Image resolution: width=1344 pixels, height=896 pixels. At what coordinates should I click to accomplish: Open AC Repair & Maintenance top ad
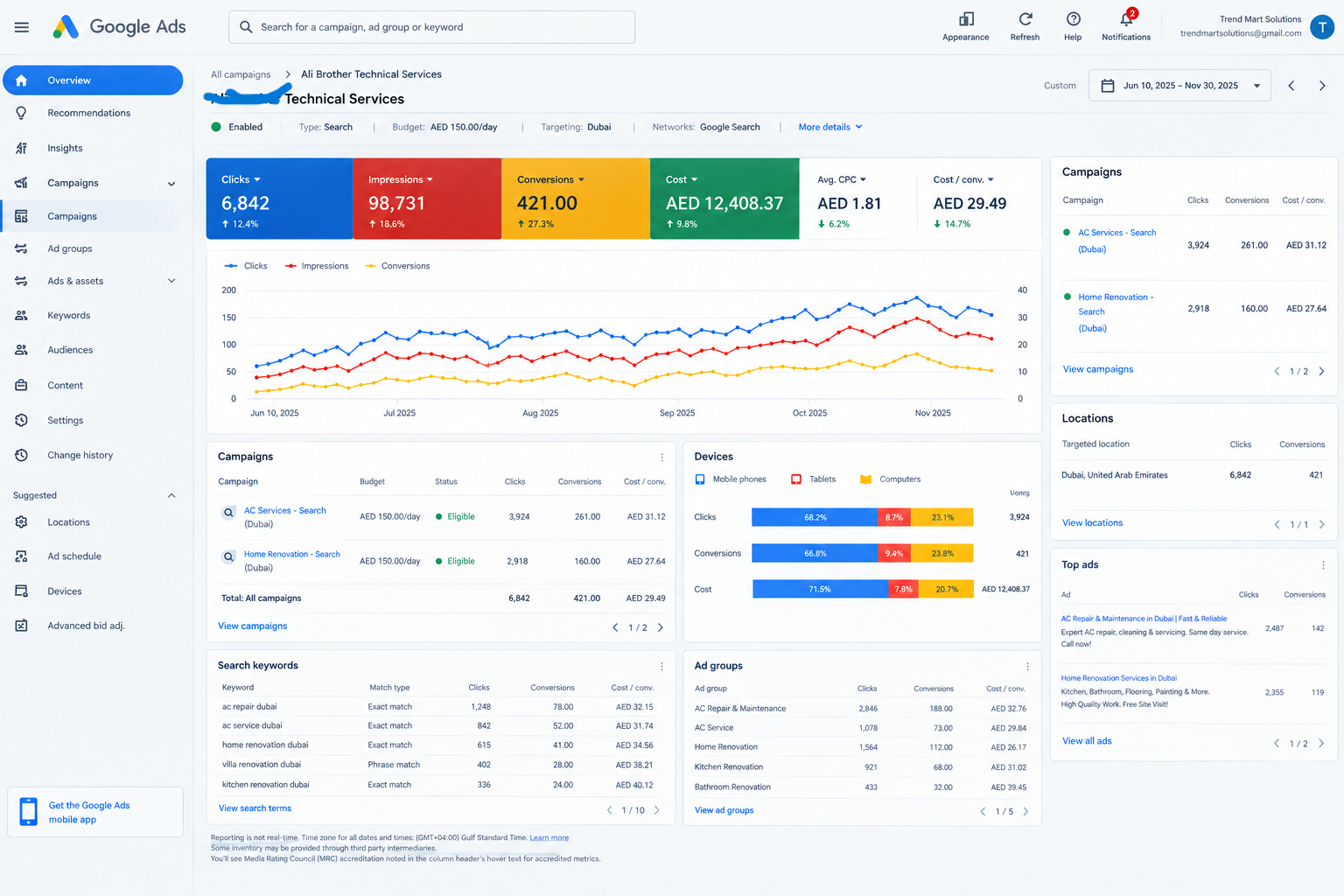[1144, 619]
